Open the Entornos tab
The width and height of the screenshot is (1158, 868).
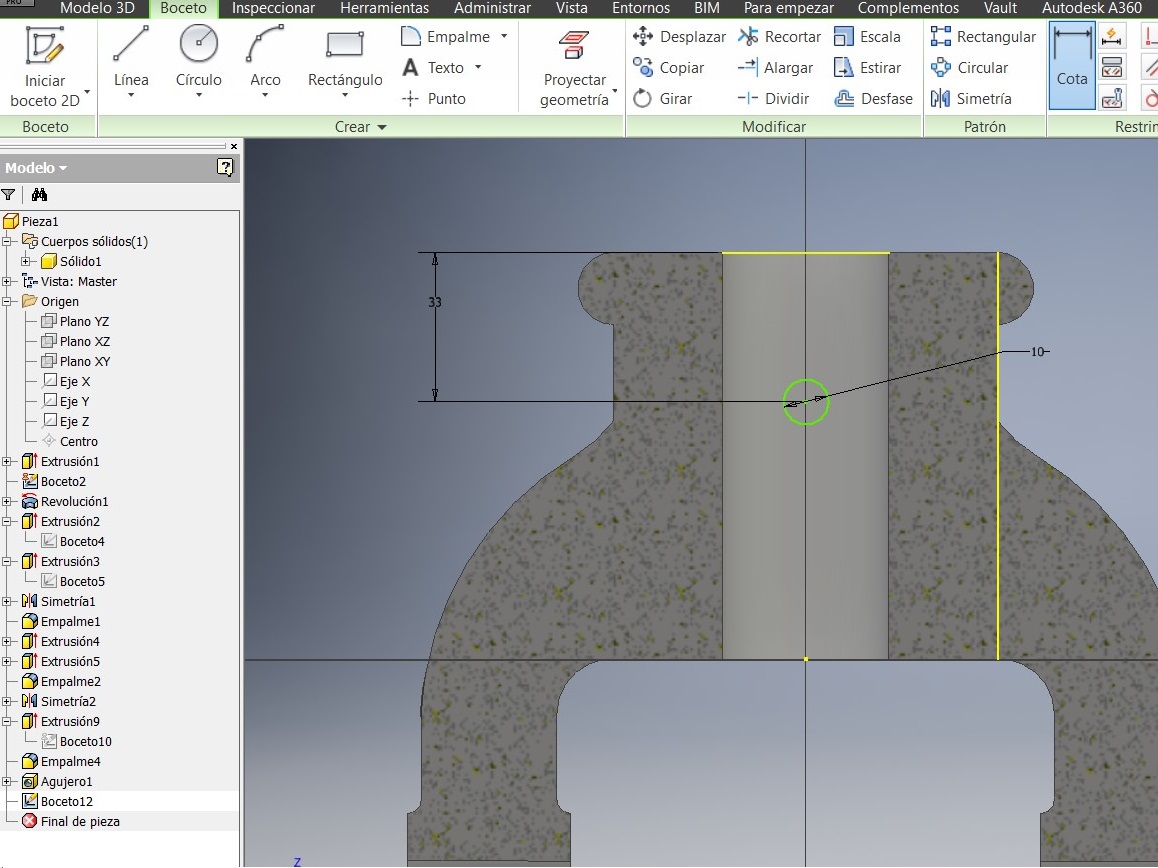click(641, 8)
